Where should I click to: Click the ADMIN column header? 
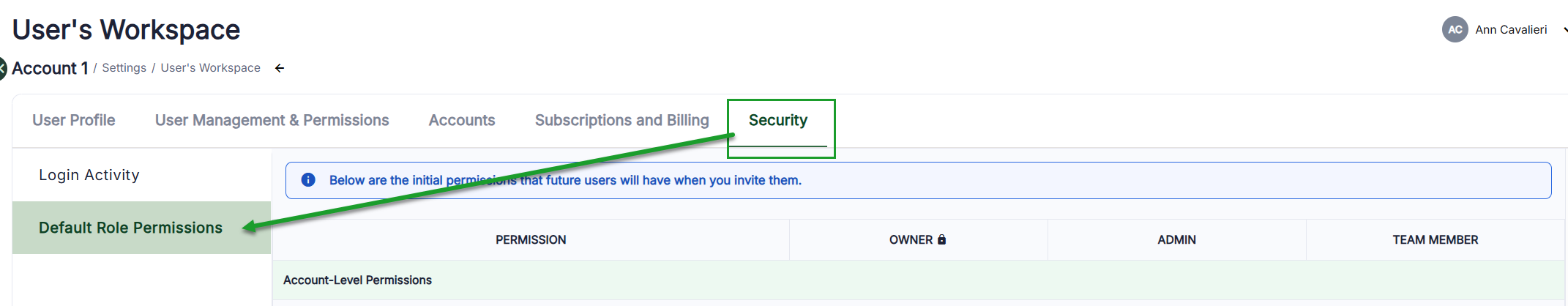pos(1176,239)
